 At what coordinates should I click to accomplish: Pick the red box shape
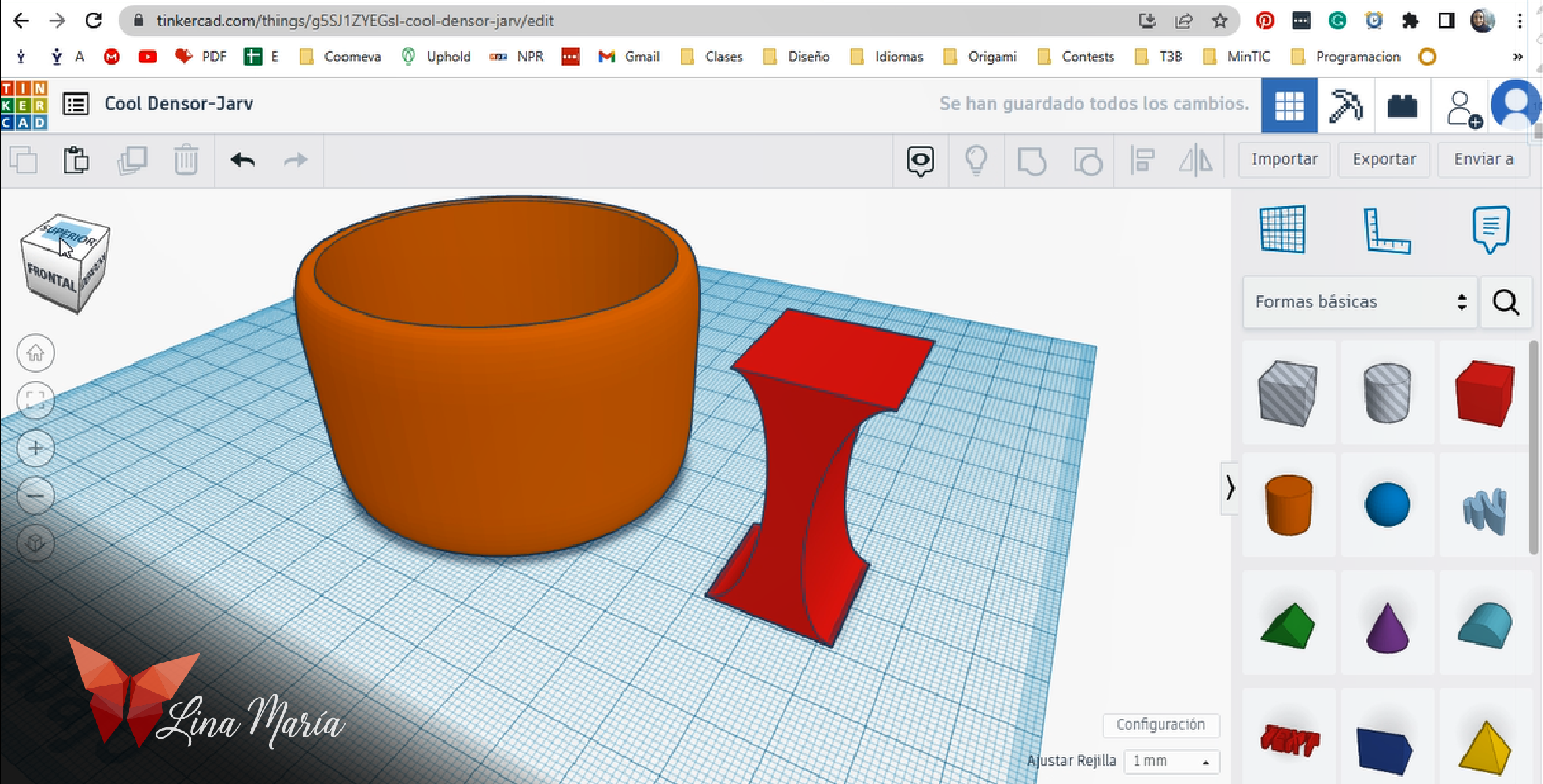(1484, 392)
